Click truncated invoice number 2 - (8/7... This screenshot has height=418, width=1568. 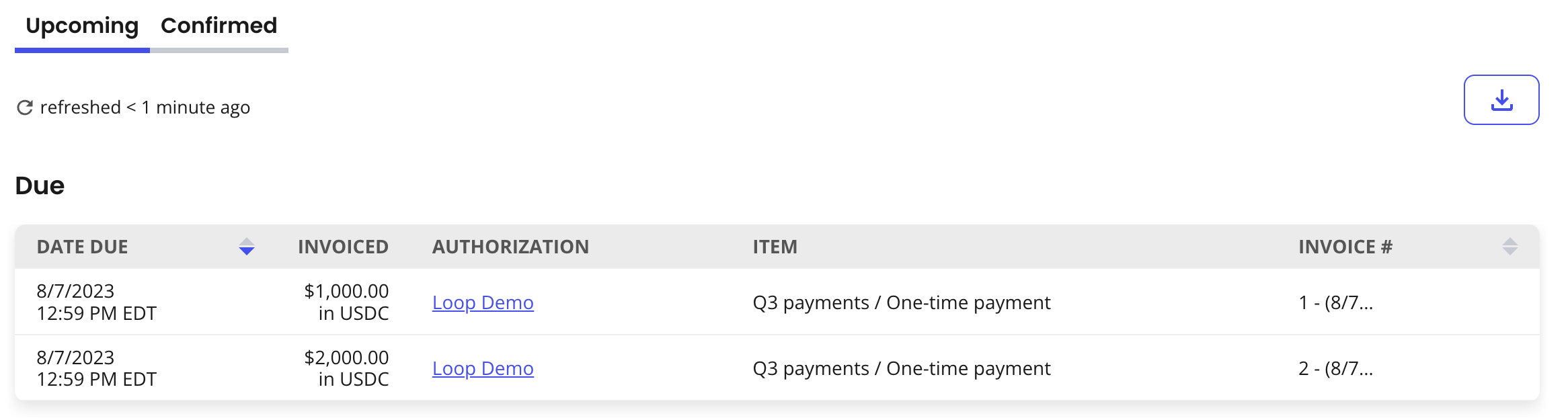click(x=1335, y=369)
